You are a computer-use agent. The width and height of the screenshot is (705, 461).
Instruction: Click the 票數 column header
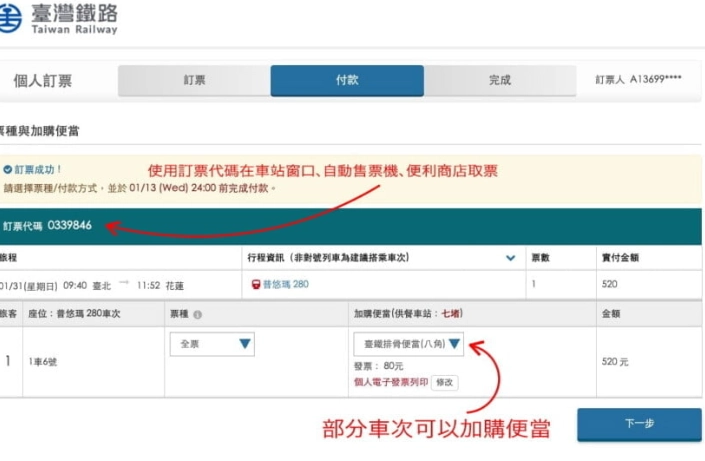coord(540,258)
